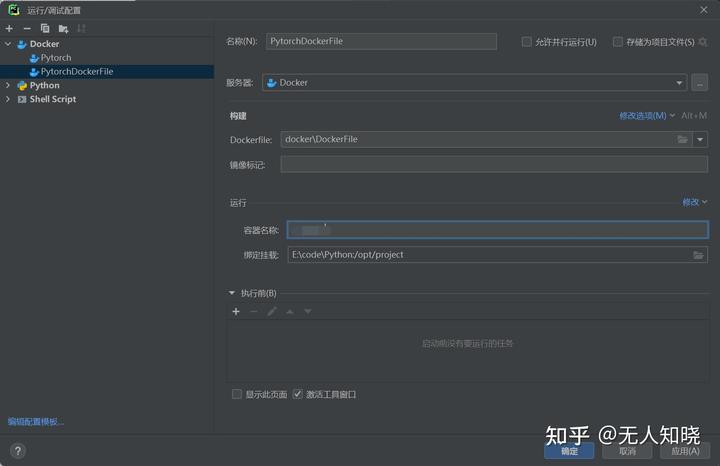Viewport: 720px width, 466px height.
Task: Select the Python configuration group
Action: click(x=45, y=85)
